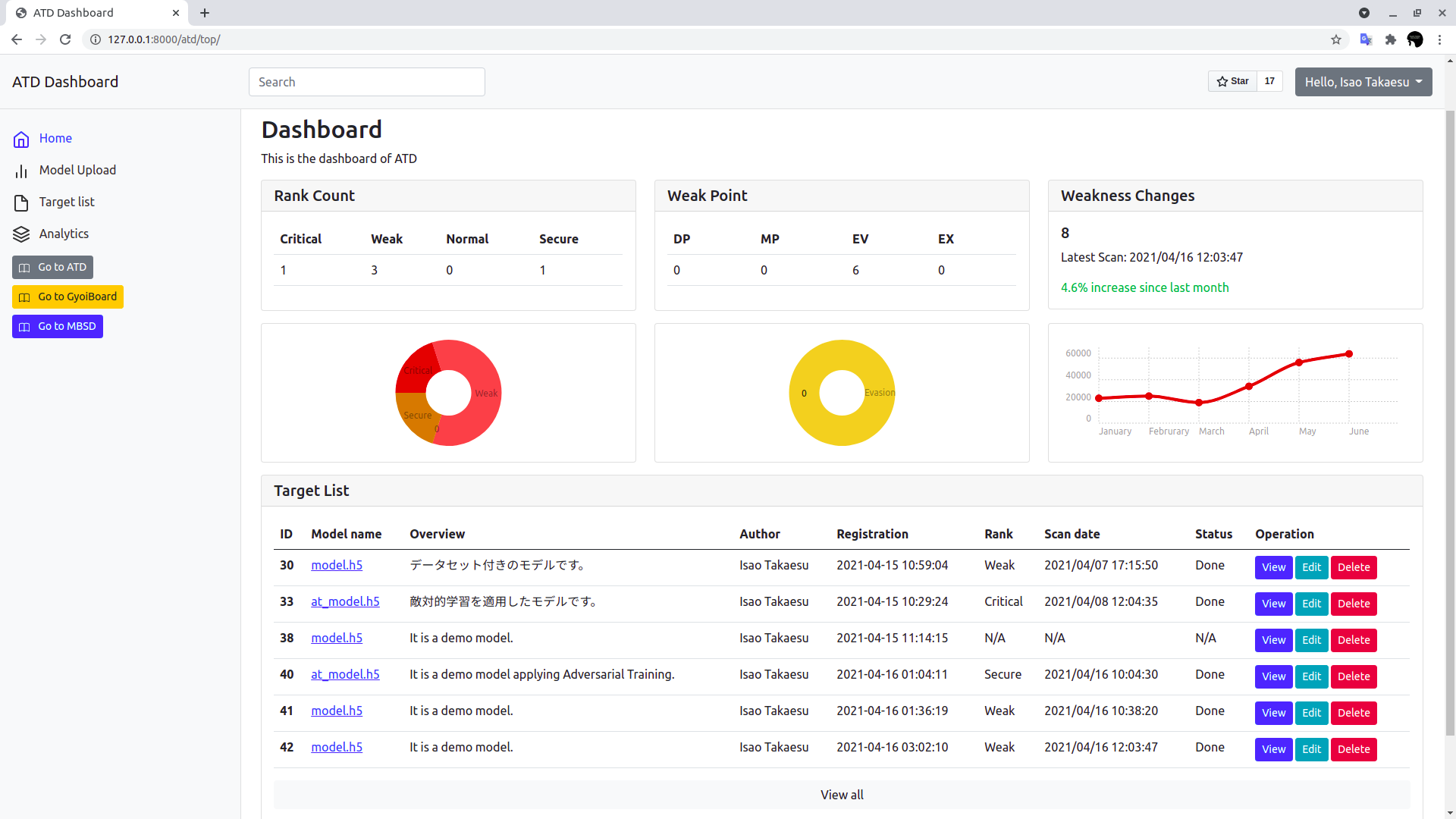Click the Search input field
Screen dimensions: 1456x819
pyautogui.click(x=366, y=82)
